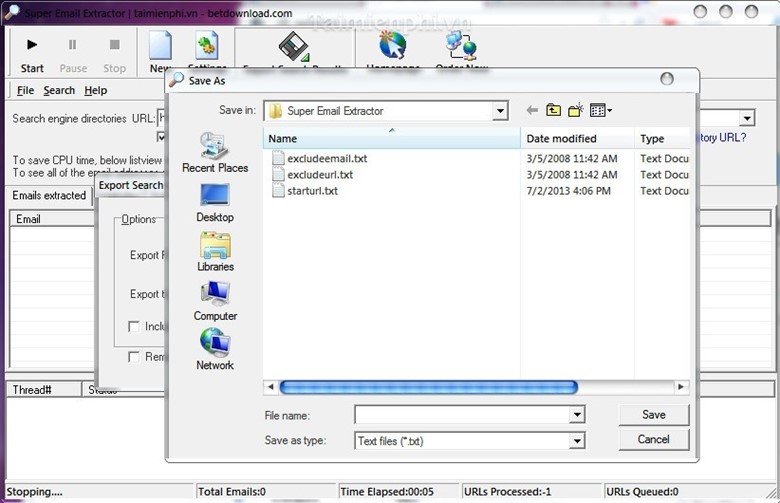This screenshot has width=780, height=503.
Task: Sort files by the Type column
Action: [662, 138]
